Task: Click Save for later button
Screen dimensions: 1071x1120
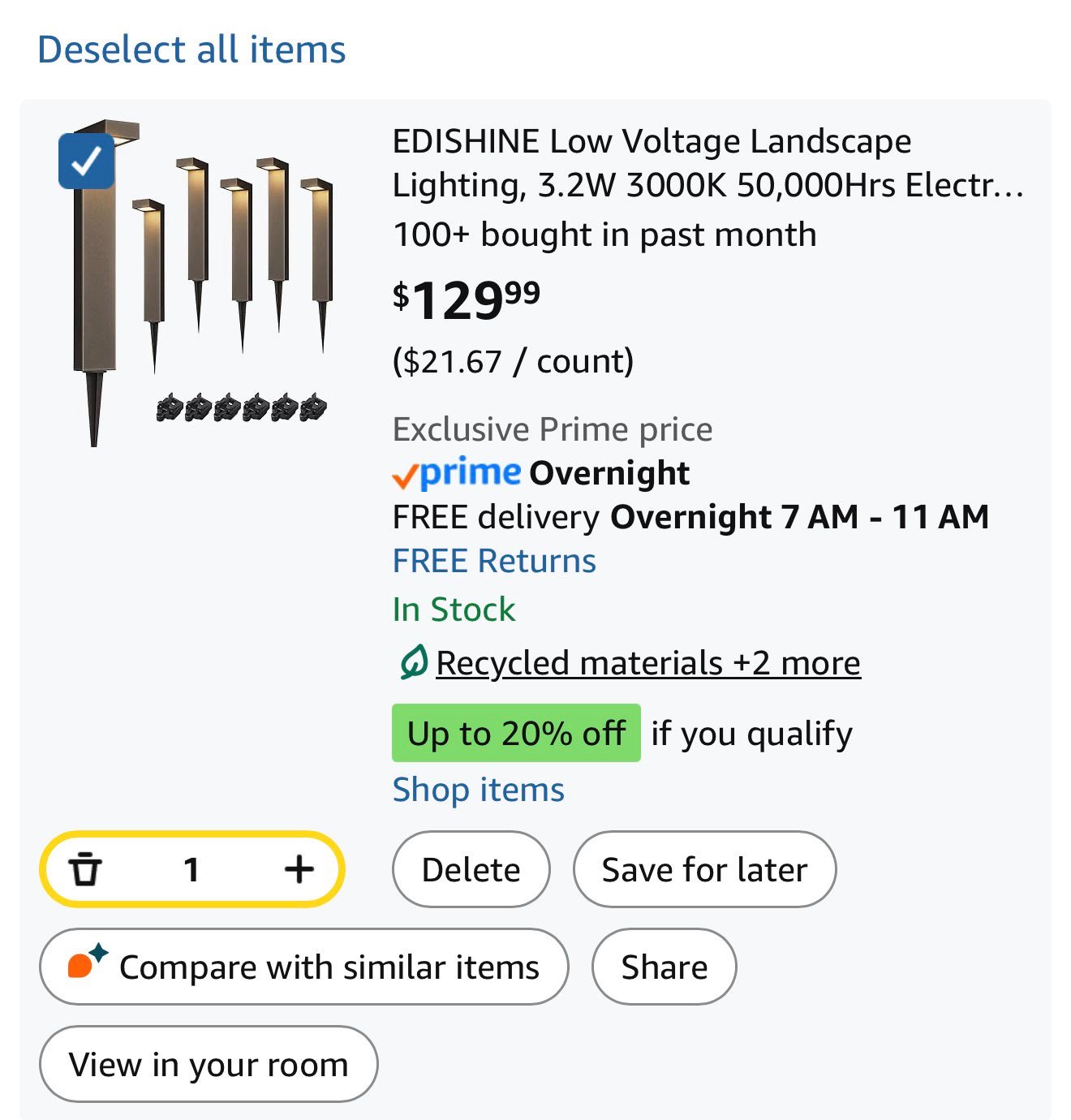Action: (x=704, y=869)
